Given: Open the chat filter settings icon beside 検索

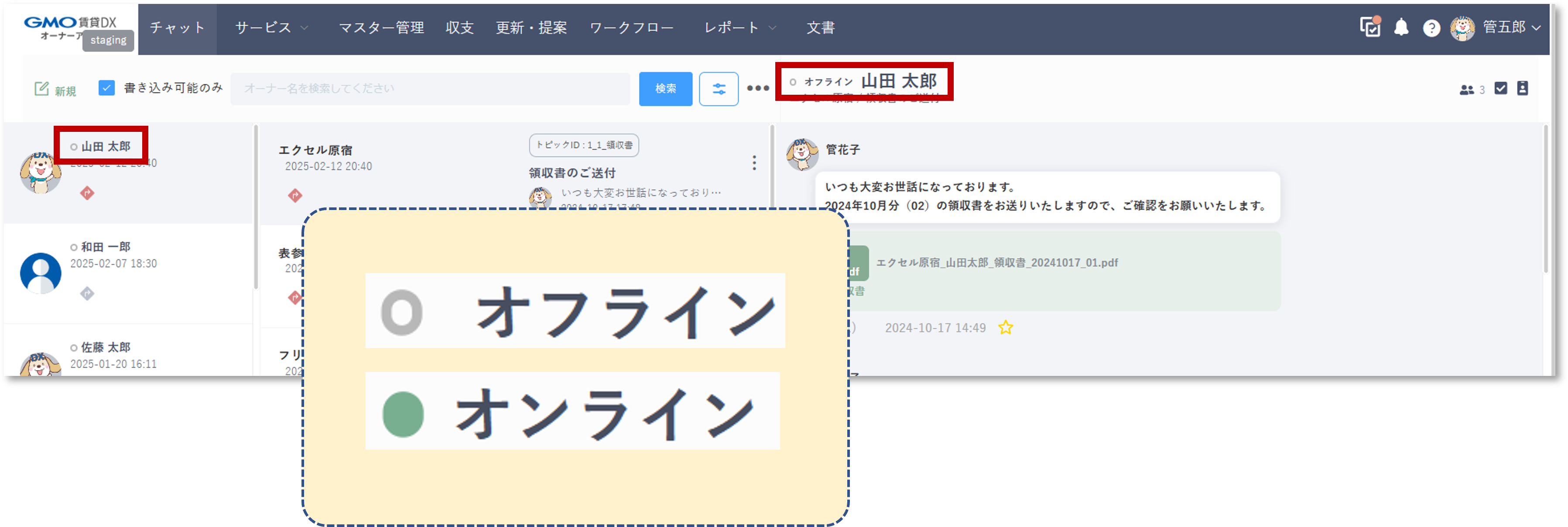Looking at the screenshot, I should pos(719,88).
